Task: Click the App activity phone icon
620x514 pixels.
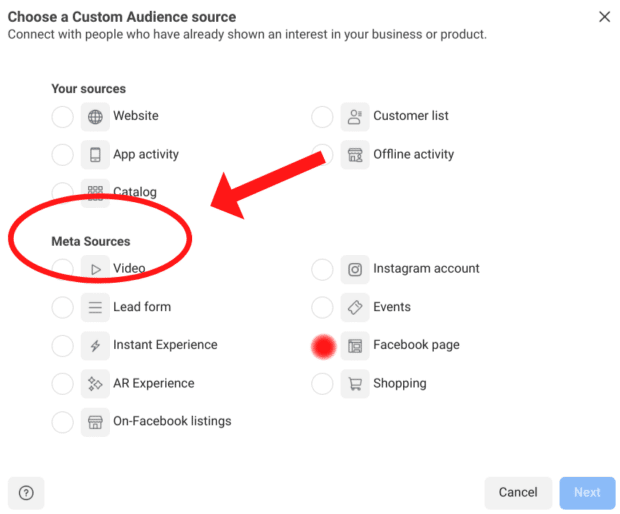Action: click(x=95, y=155)
